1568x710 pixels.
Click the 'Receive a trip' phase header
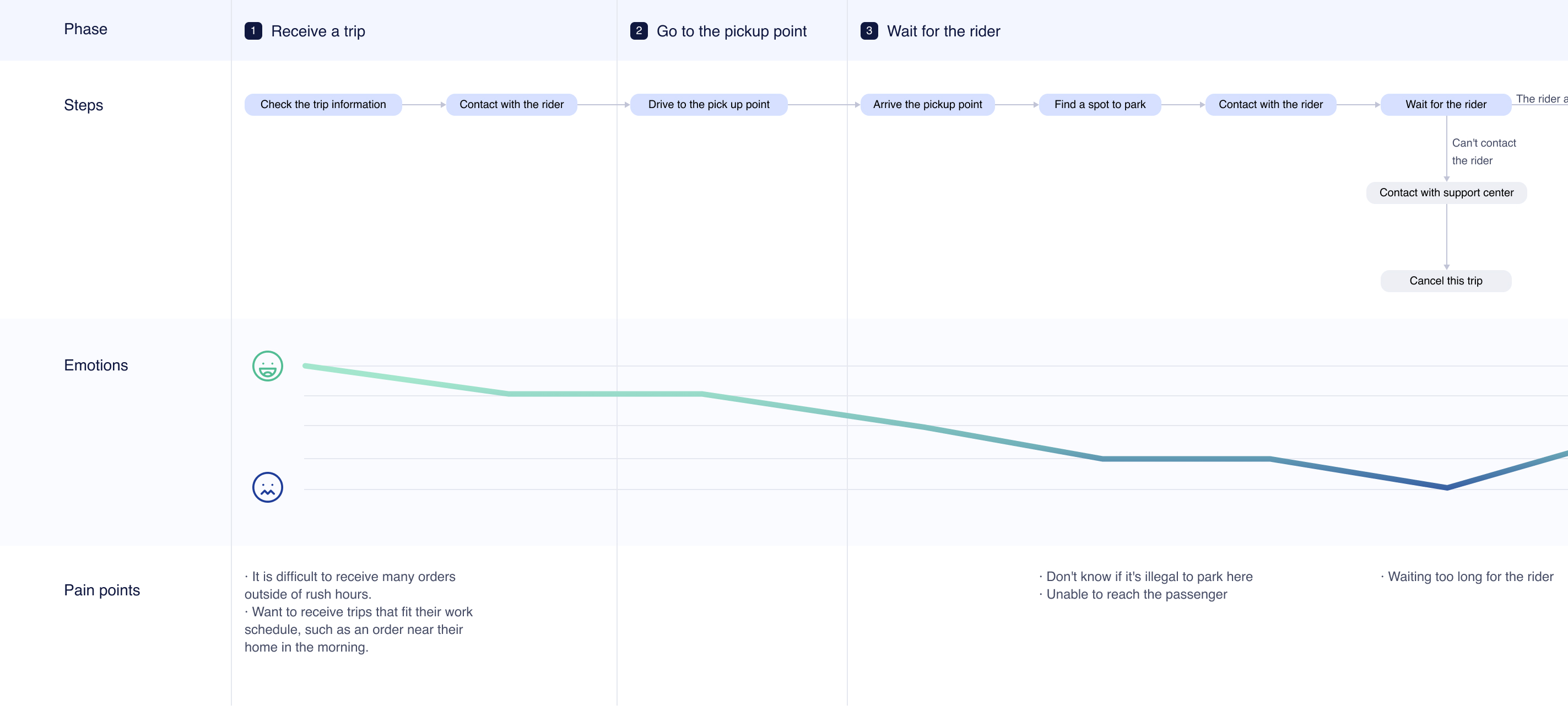(x=318, y=31)
